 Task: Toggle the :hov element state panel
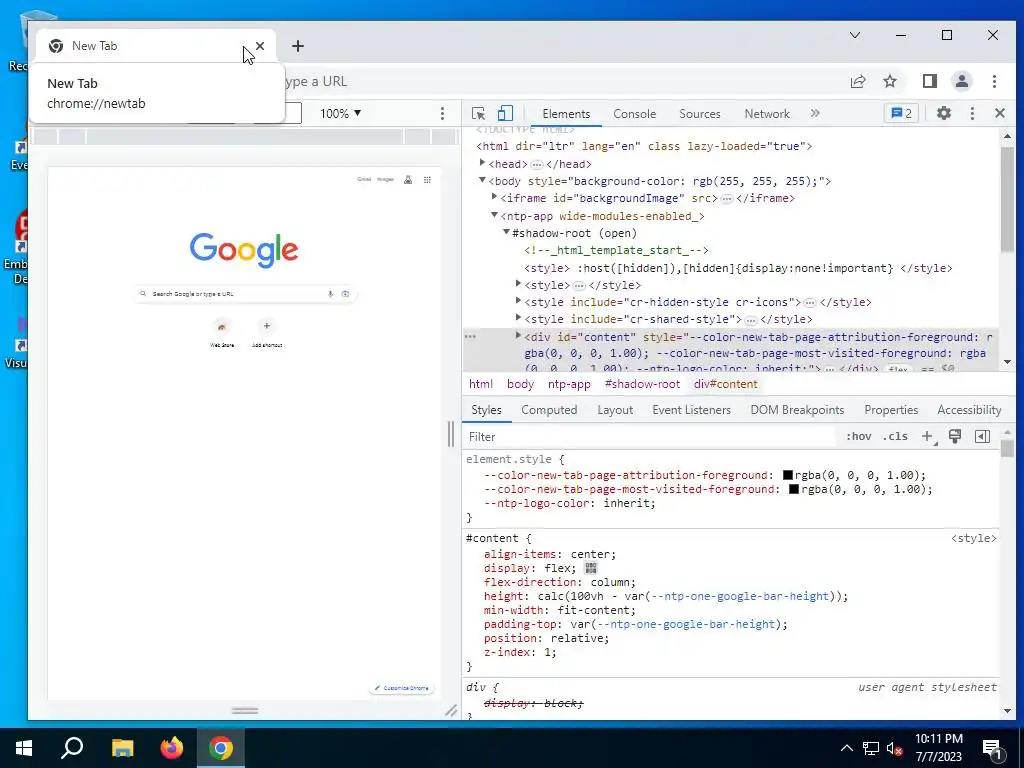858,436
